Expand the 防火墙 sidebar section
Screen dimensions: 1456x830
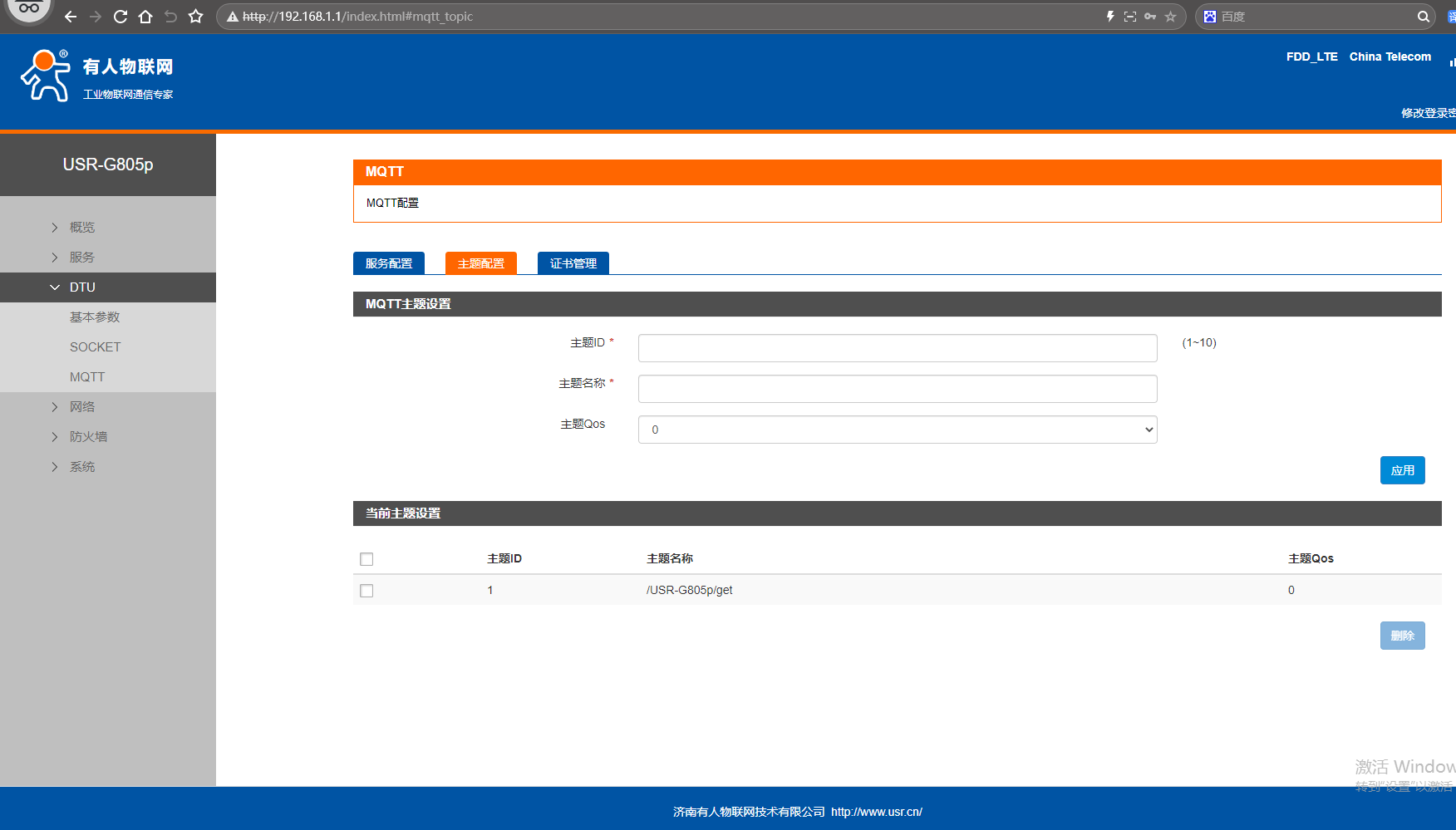point(87,437)
